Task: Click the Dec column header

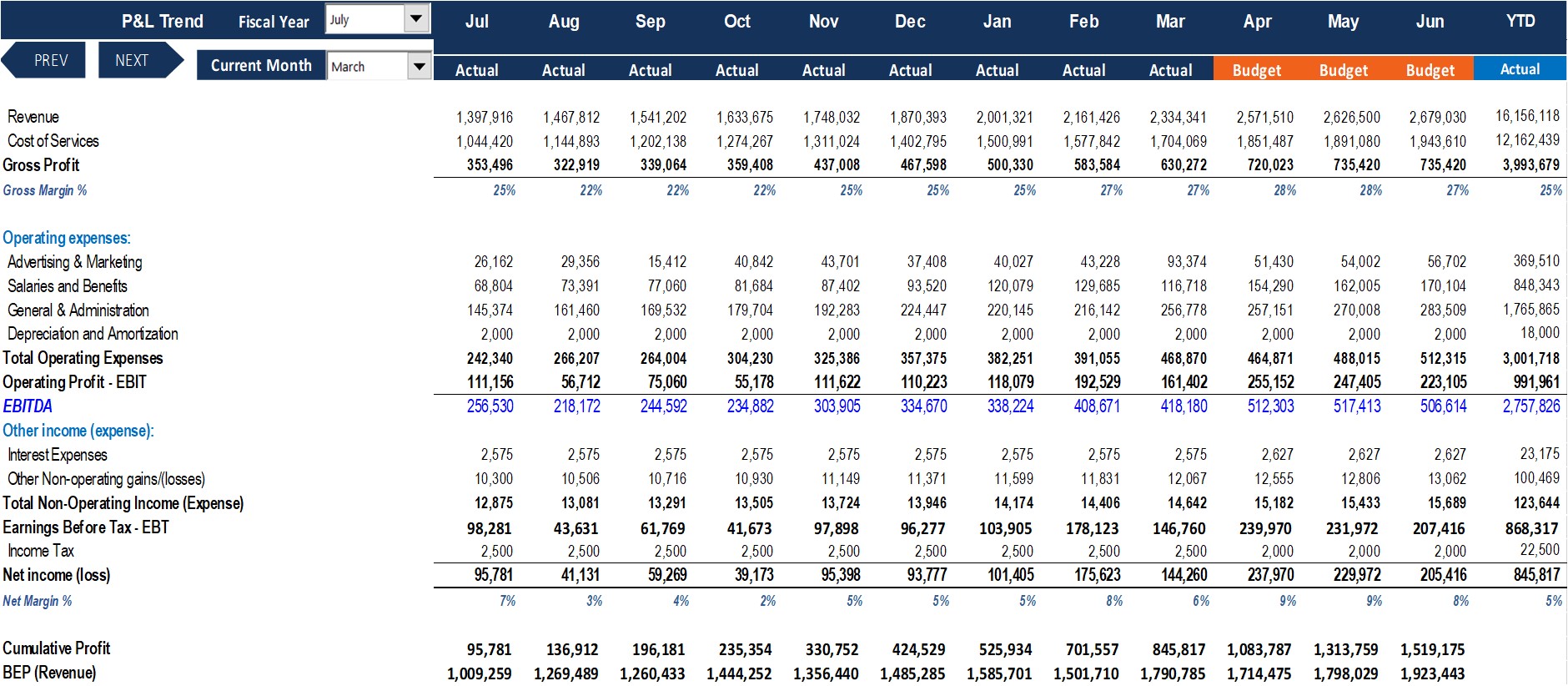Action: [x=911, y=22]
